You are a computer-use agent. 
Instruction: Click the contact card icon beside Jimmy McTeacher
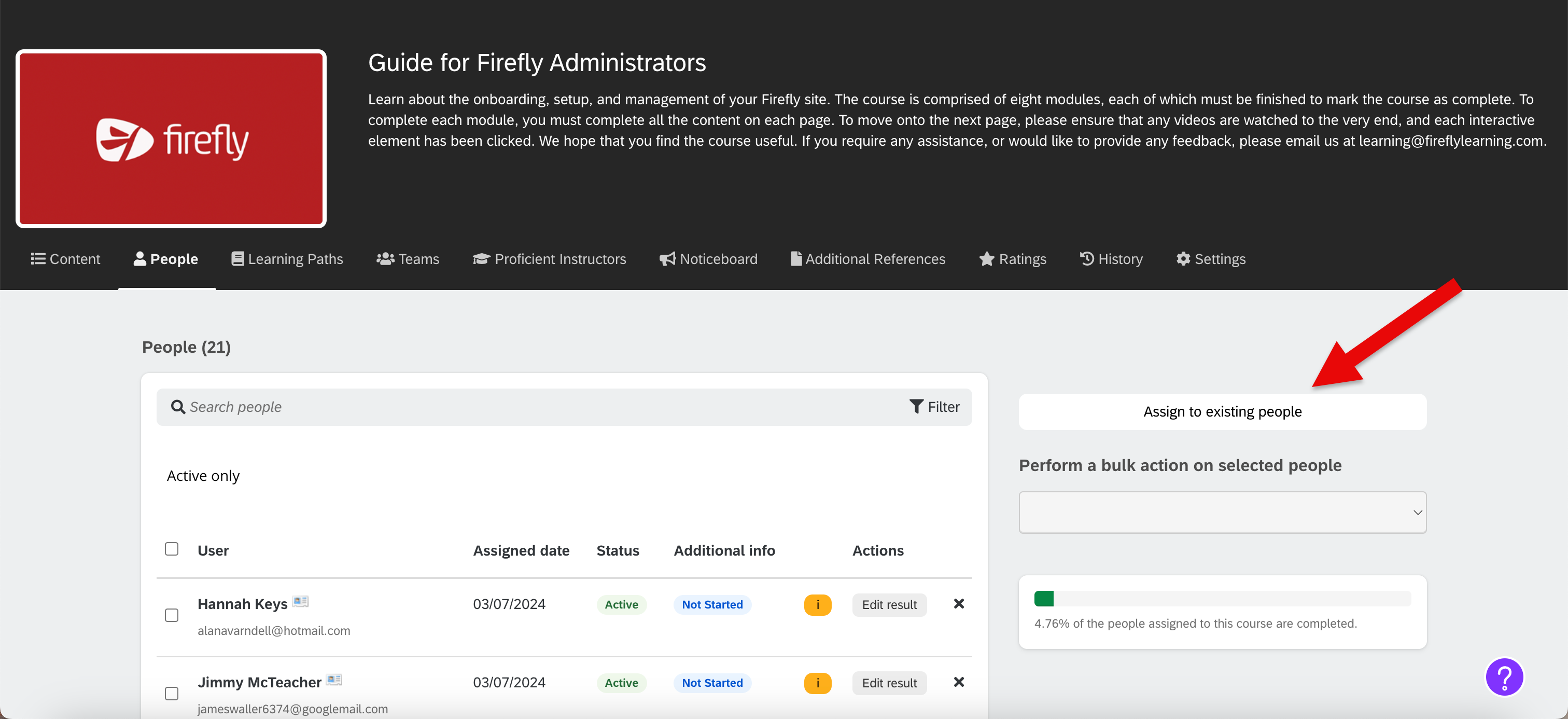tap(333, 680)
